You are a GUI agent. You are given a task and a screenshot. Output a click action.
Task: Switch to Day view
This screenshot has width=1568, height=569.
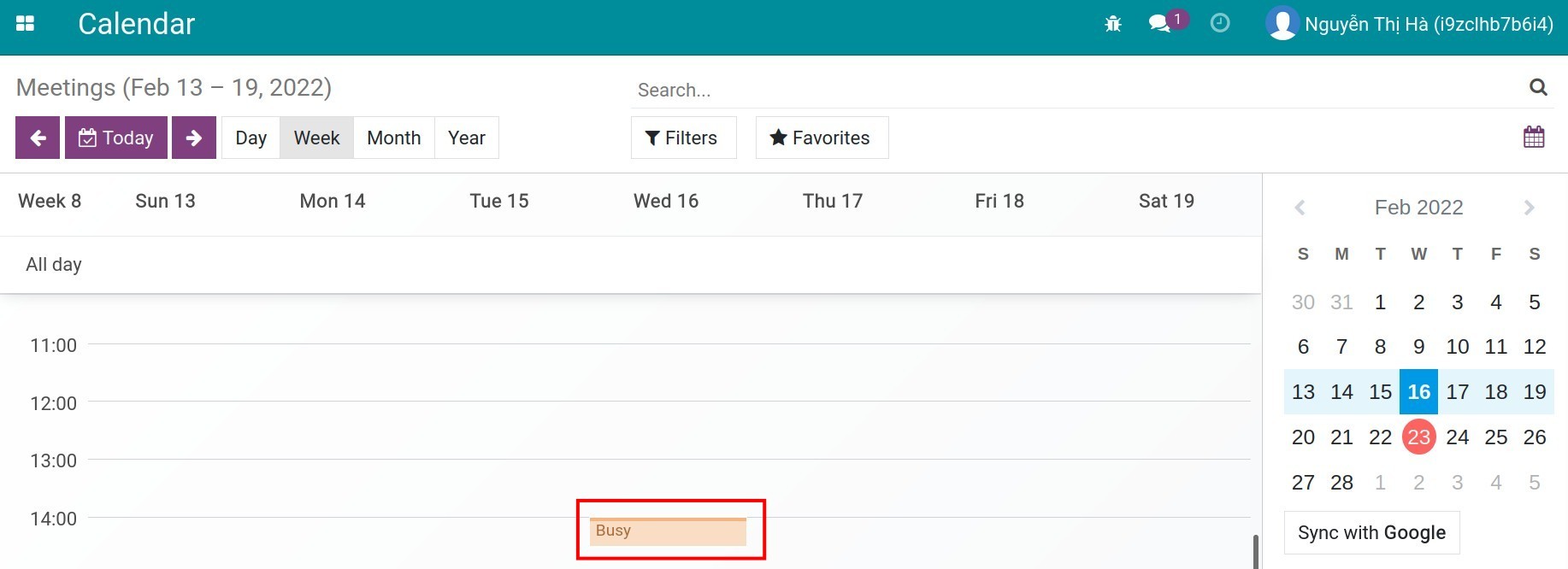[x=251, y=138]
